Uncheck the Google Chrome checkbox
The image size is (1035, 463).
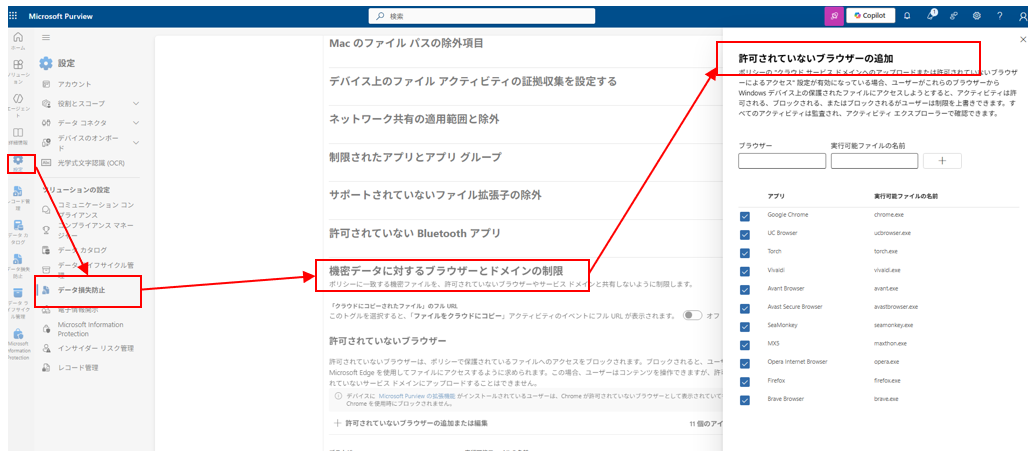coord(745,216)
